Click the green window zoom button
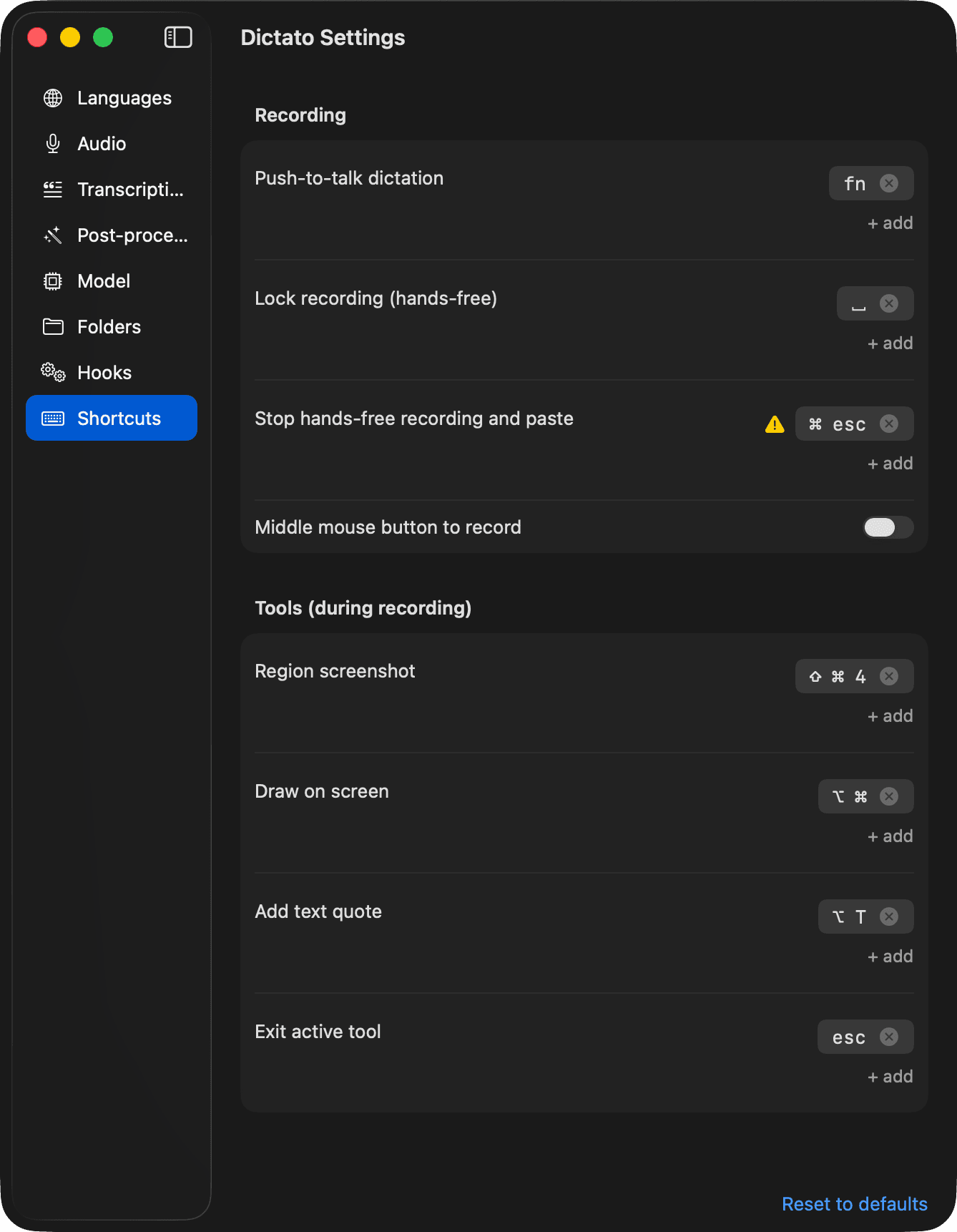Screen dimensions: 957x1232 pos(103,37)
